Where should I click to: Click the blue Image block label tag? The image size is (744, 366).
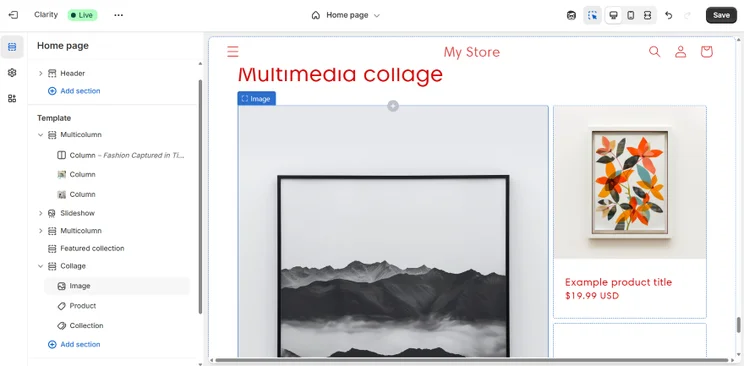256,99
